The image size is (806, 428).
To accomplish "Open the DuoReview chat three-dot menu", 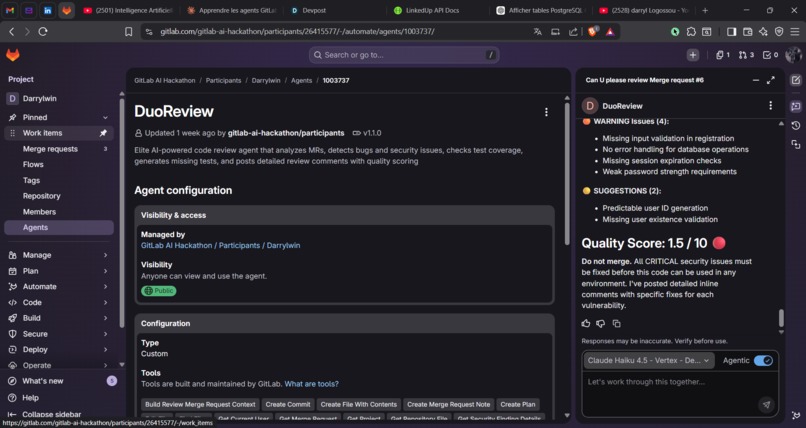I will pyautogui.click(x=770, y=105).
